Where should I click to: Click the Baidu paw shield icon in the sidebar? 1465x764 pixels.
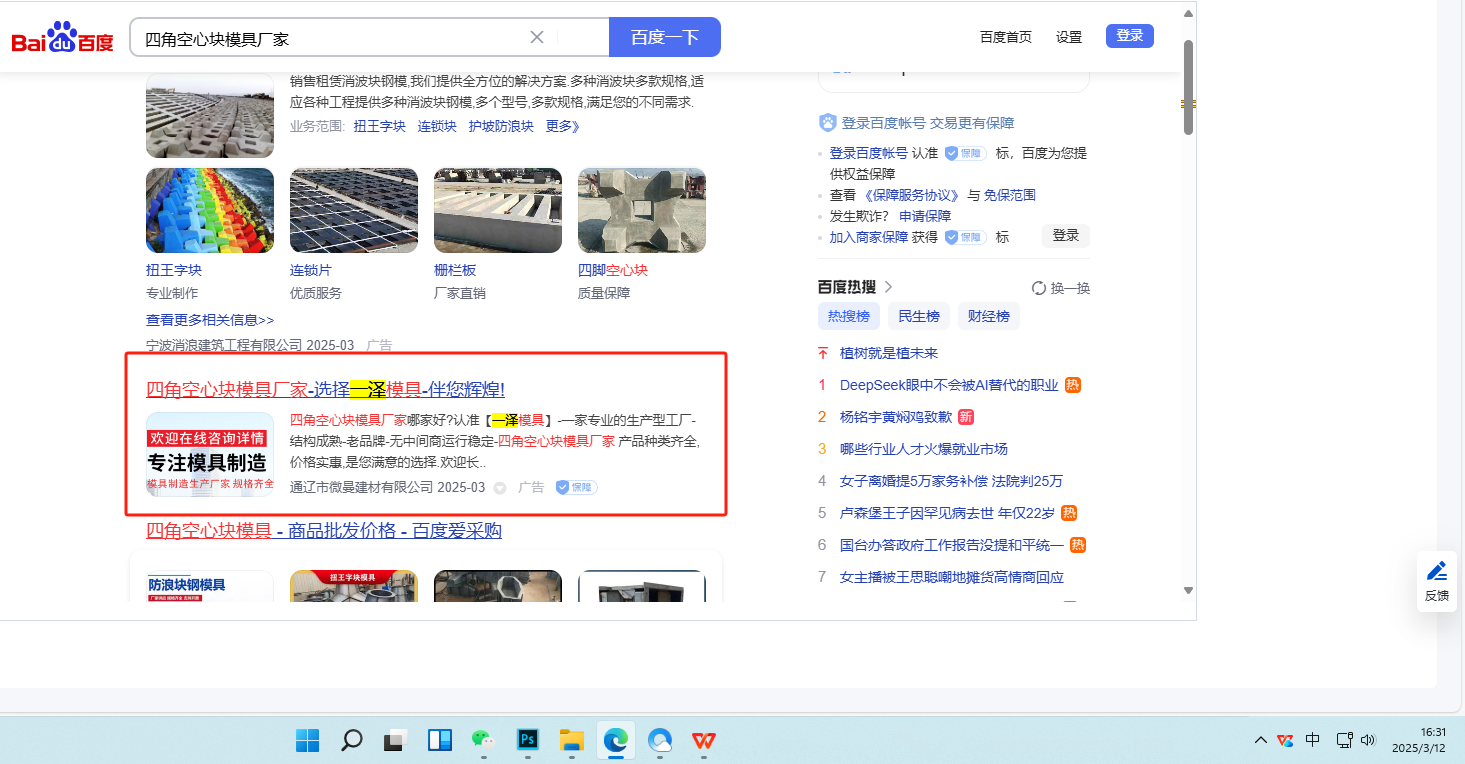828,123
